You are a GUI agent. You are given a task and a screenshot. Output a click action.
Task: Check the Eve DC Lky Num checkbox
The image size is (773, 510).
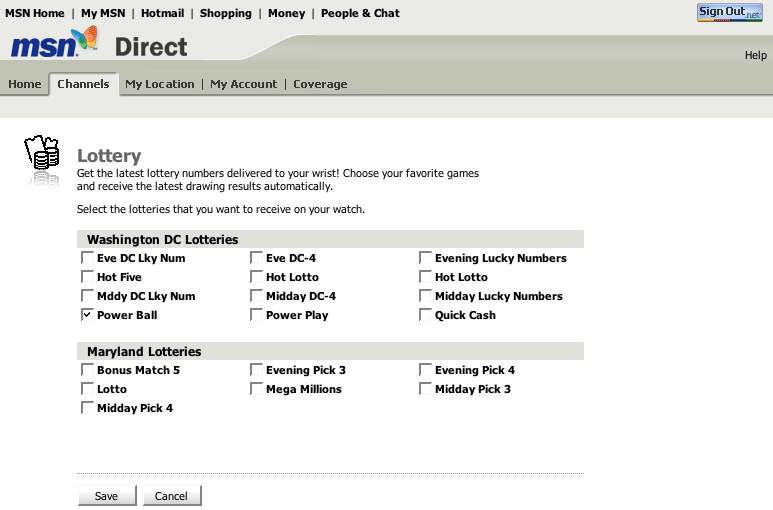[87, 258]
